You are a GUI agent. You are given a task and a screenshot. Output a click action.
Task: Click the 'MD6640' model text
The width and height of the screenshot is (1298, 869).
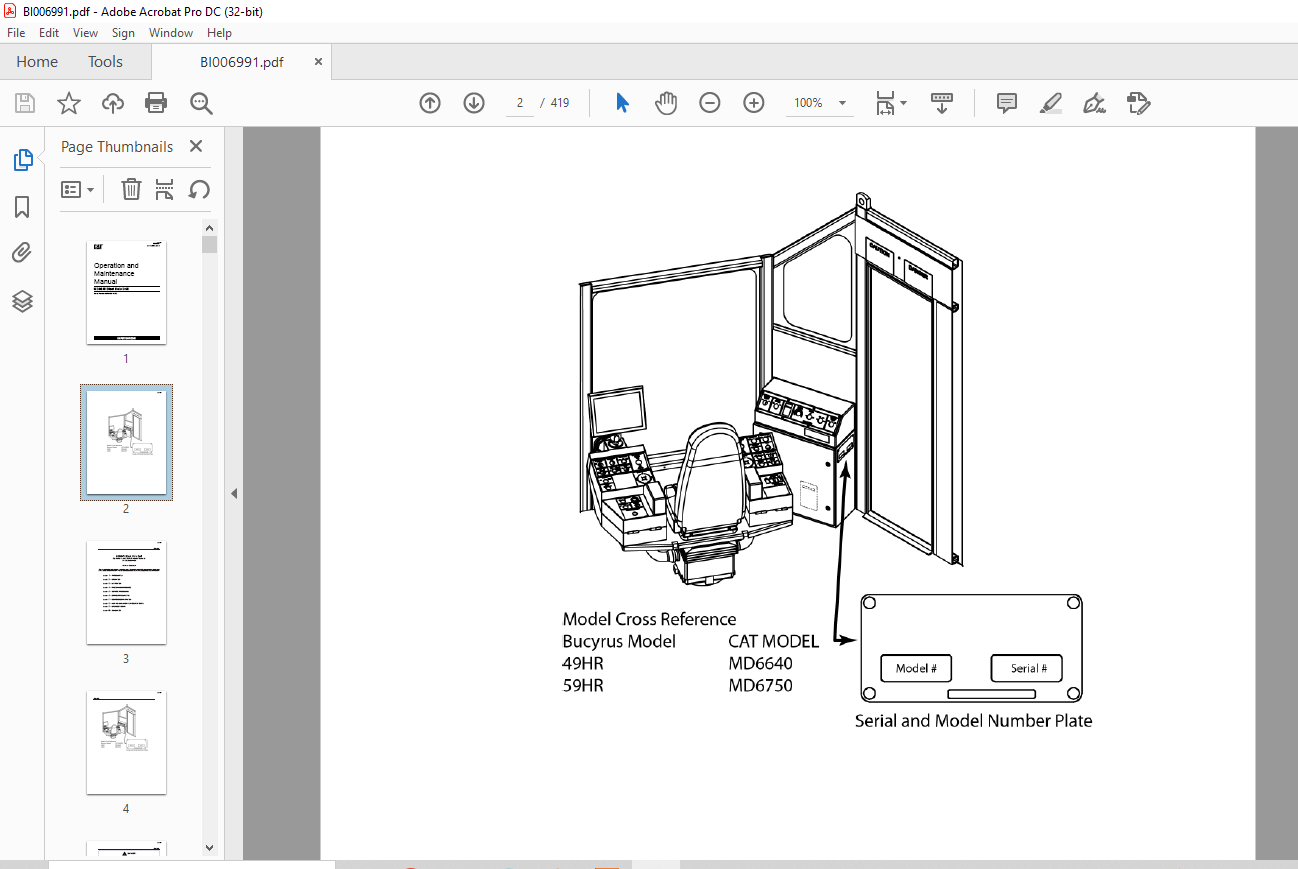(760, 663)
